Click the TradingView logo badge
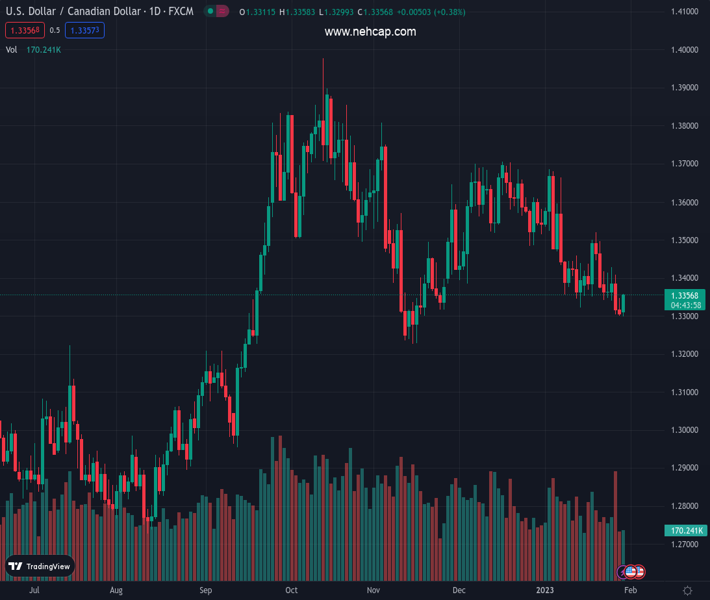The image size is (710, 600). pyautogui.click(x=40, y=566)
